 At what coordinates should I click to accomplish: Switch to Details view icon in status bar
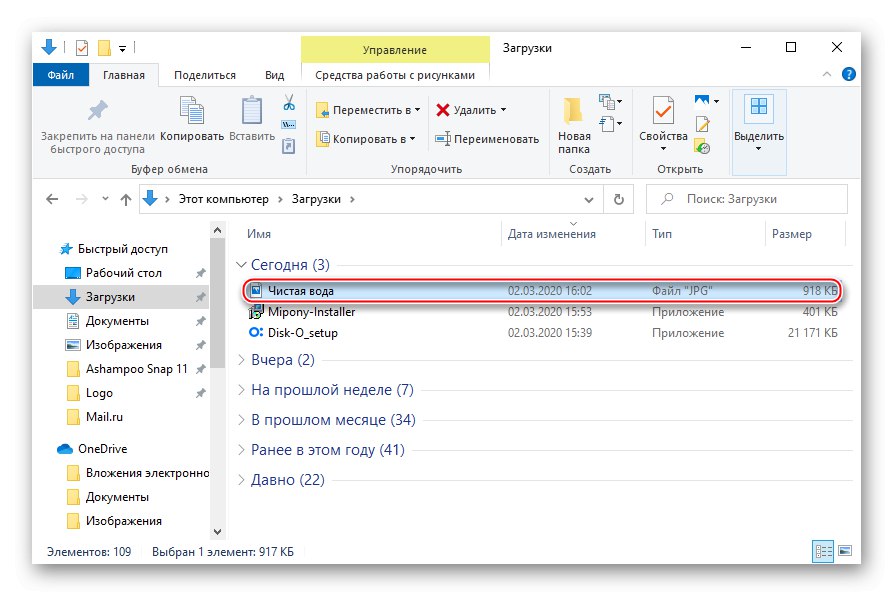tap(822, 551)
